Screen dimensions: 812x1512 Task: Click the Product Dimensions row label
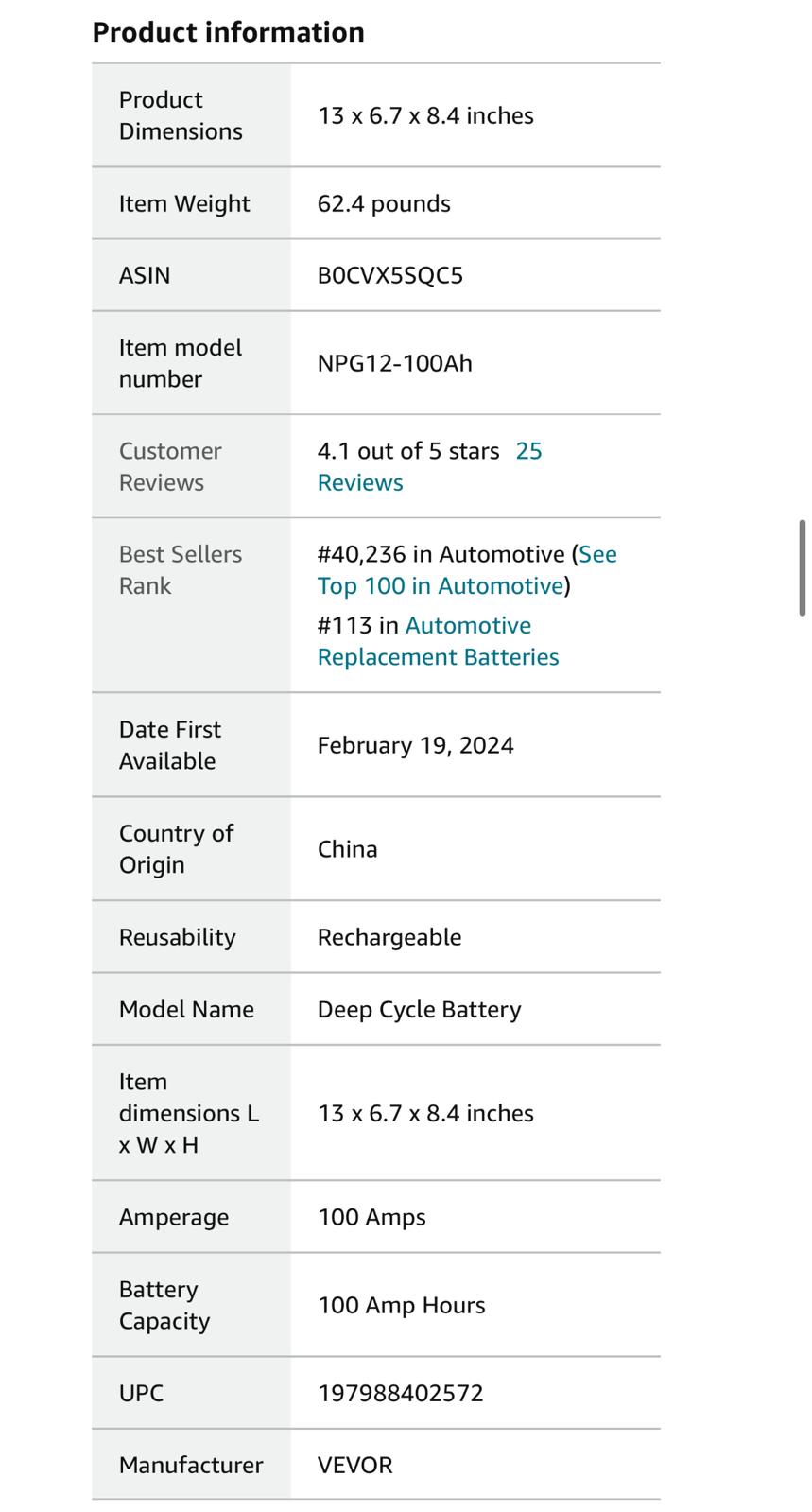point(180,115)
